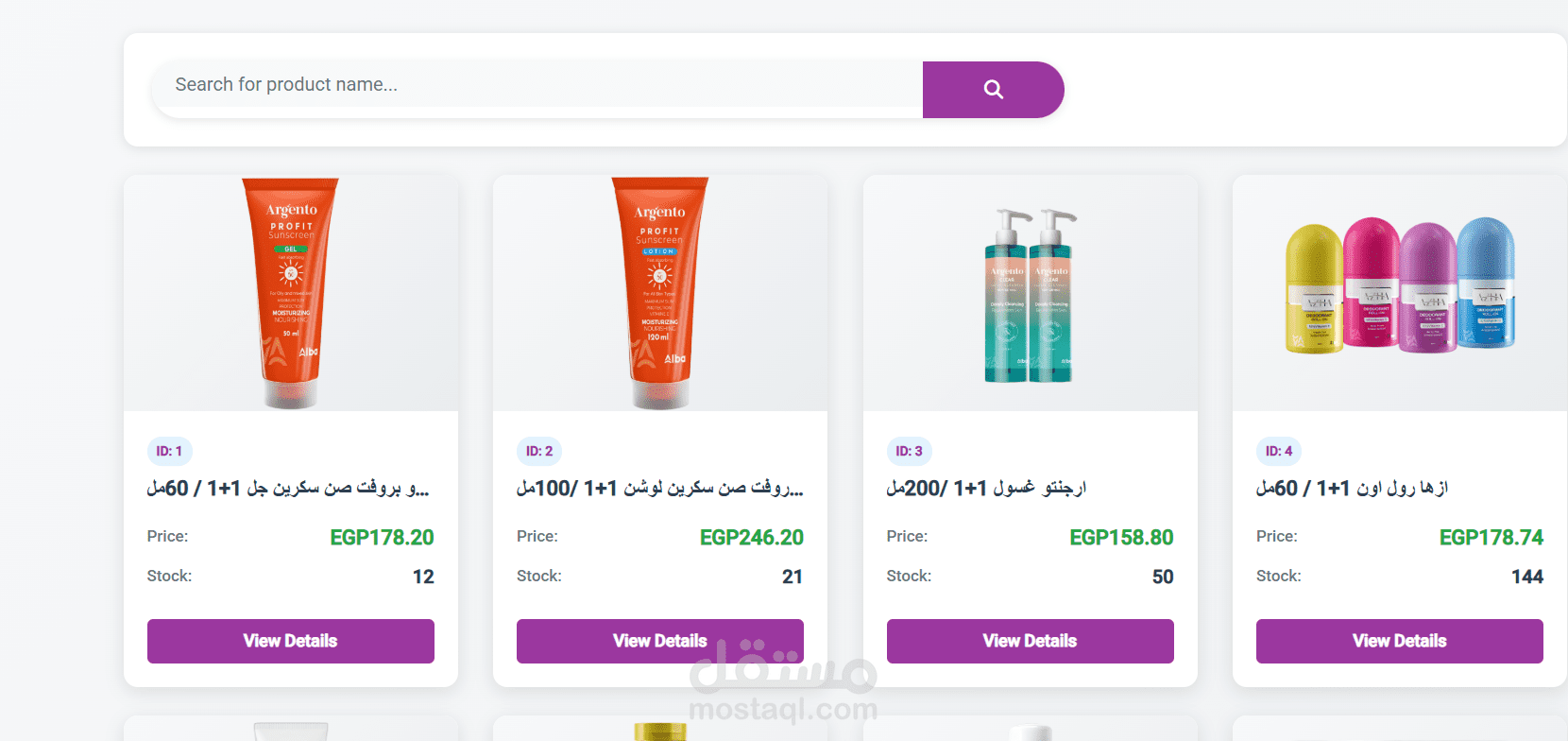Open the partial product thumbnail at bottom left
Screen dimensions: 1568x741
(290, 732)
